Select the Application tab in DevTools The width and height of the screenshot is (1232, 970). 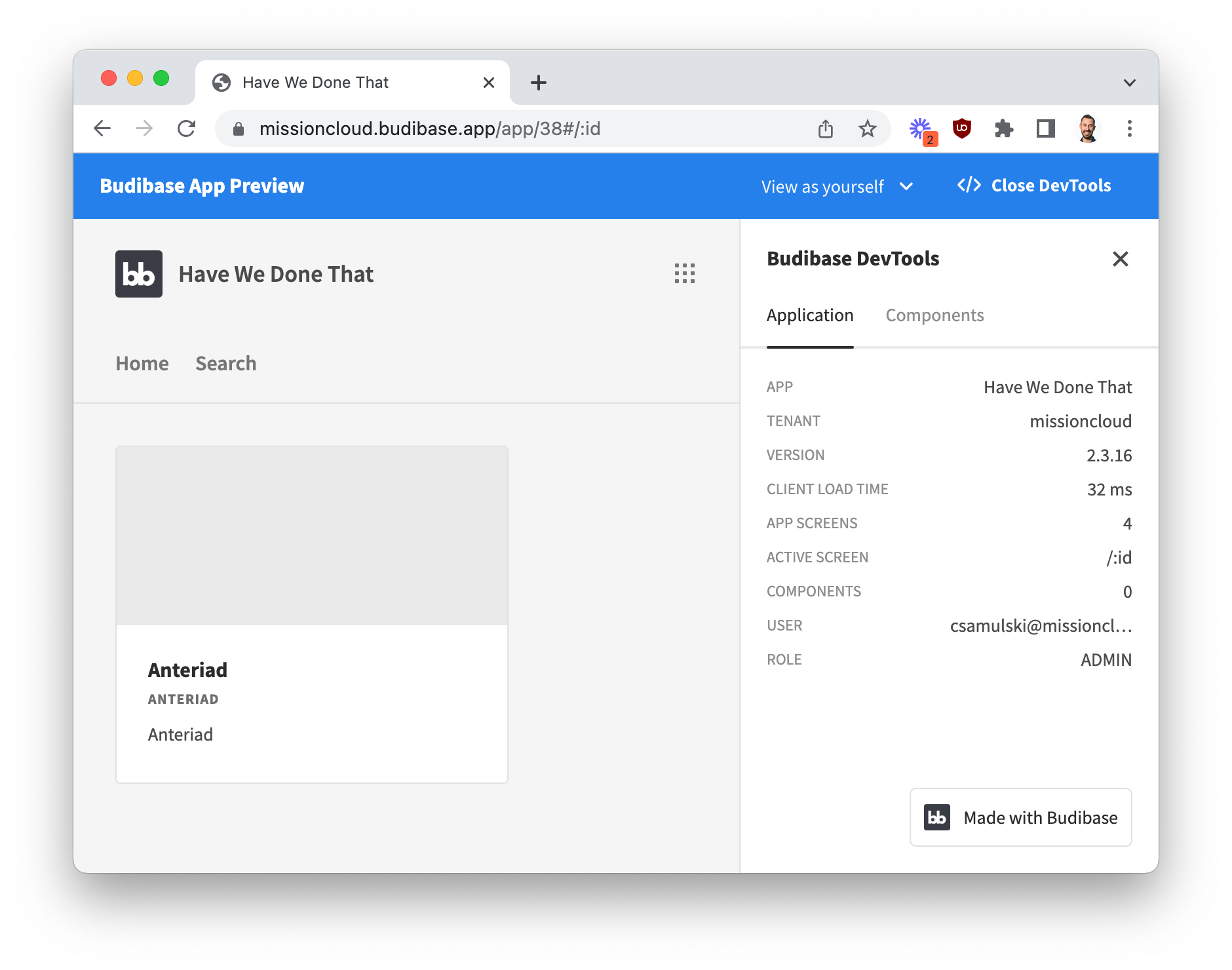tap(810, 315)
